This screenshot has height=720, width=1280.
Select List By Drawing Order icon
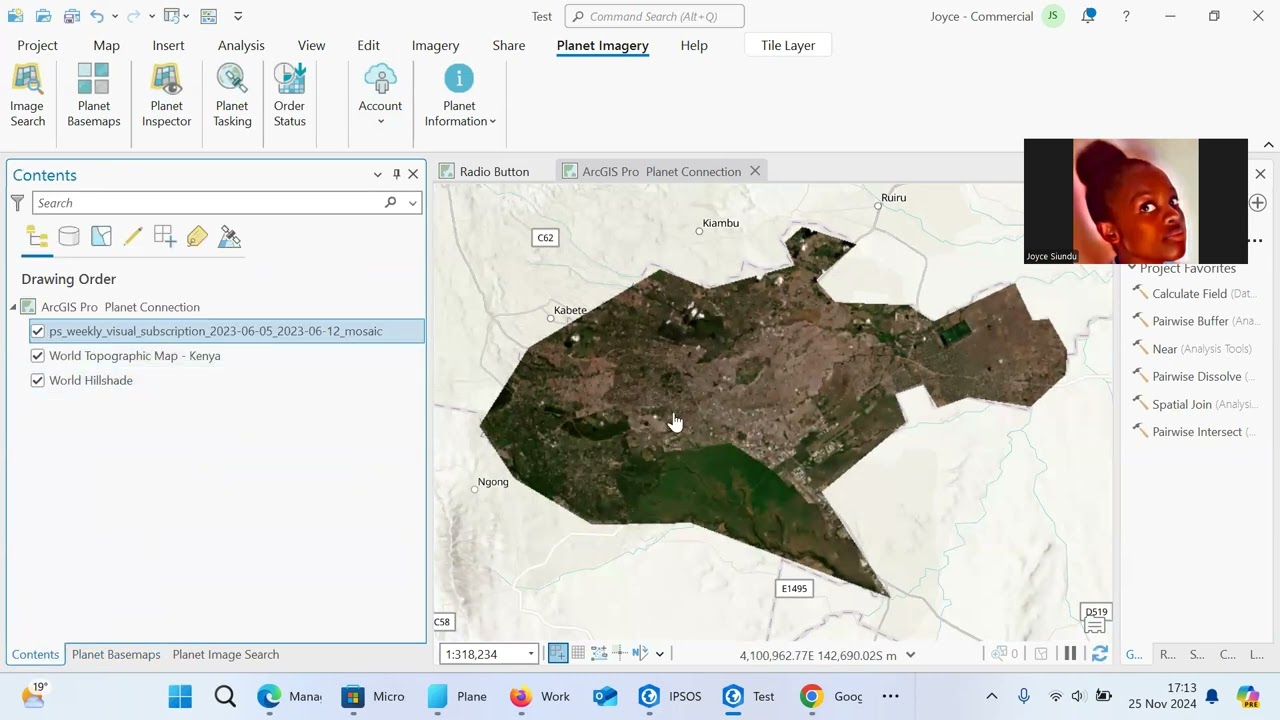tap(37, 237)
